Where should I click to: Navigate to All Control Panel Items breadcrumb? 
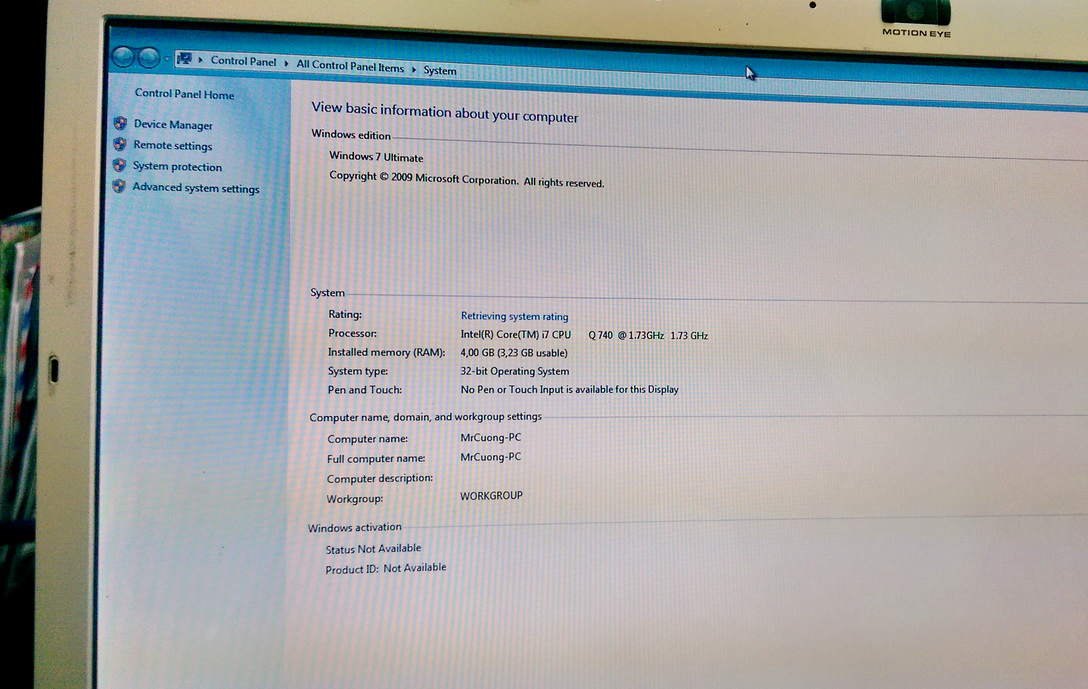(x=350, y=66)
